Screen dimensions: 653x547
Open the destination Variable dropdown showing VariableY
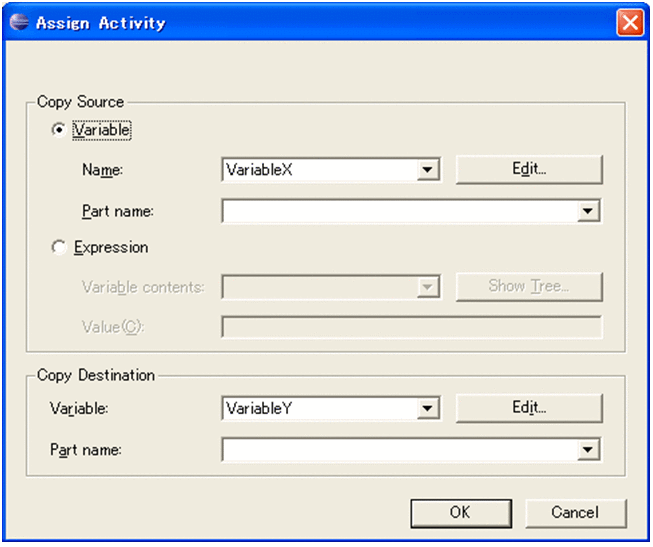pyautogui.click(x=428, y=408)
